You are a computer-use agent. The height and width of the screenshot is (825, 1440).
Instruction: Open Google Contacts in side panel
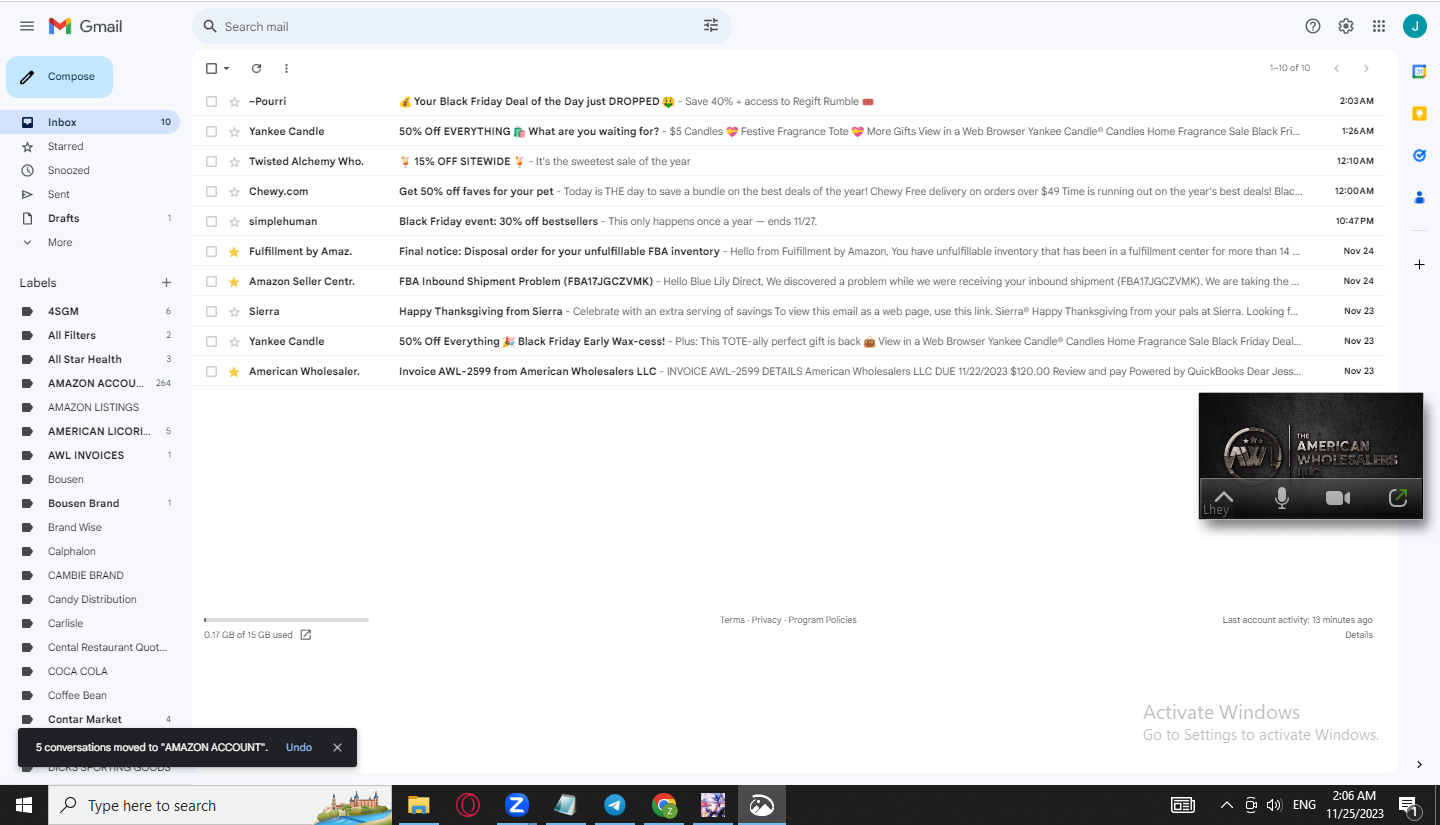[x=1419, y=198]
